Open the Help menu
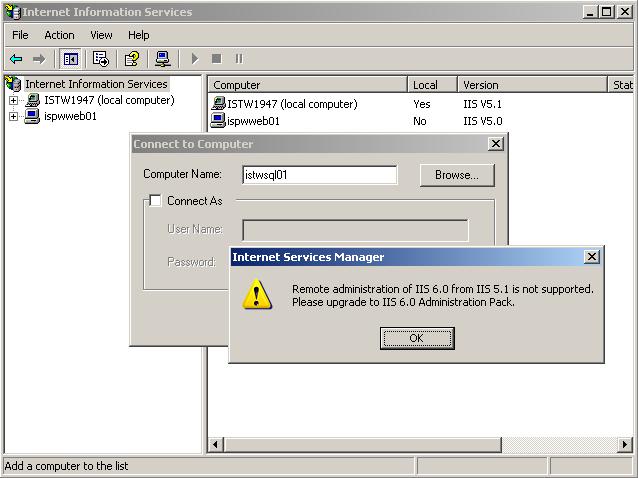 pos(139,35)
